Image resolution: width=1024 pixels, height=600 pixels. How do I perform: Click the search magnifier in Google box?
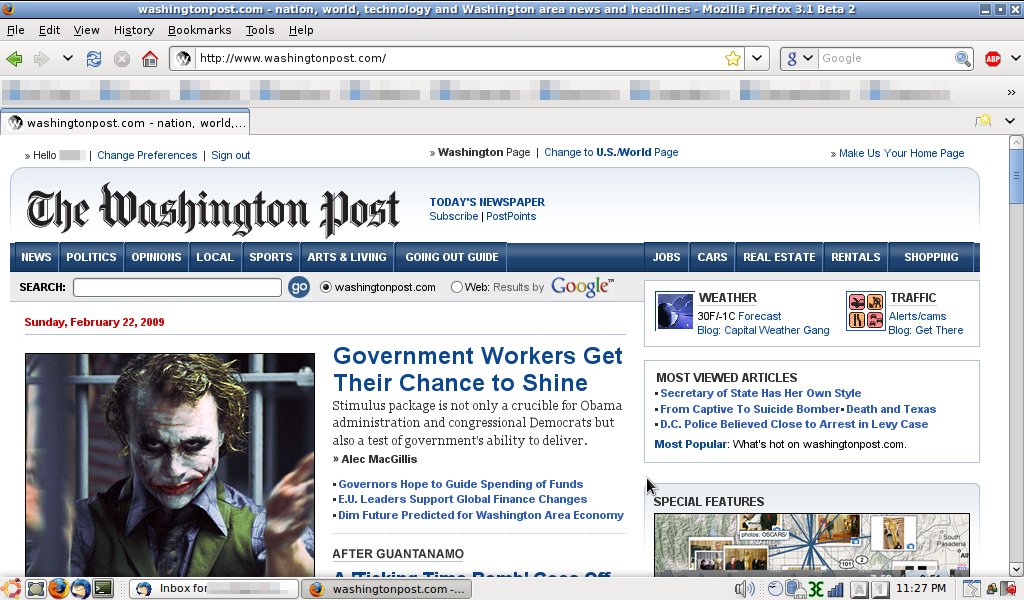coord(962,59)
